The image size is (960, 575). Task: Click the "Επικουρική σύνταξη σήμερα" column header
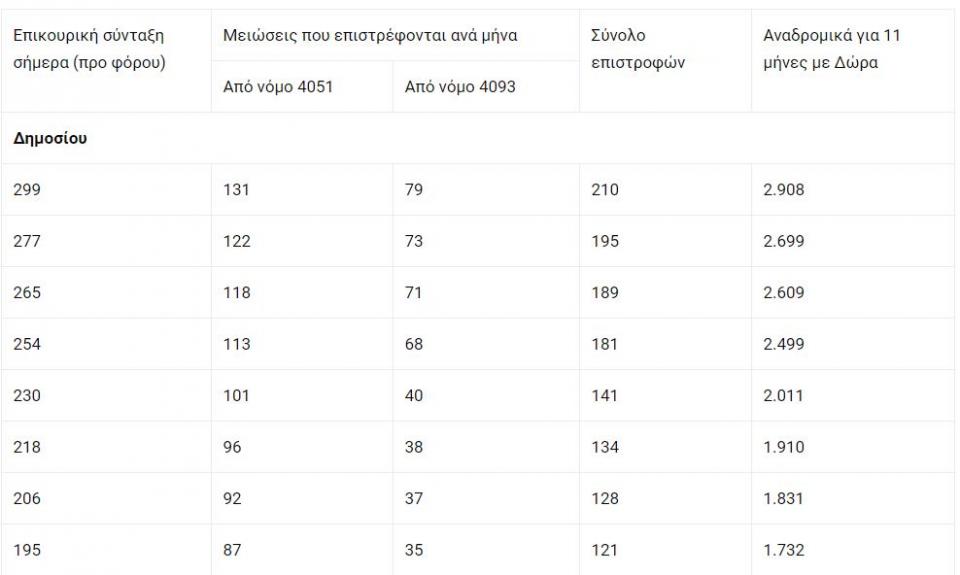click(89, 49)
